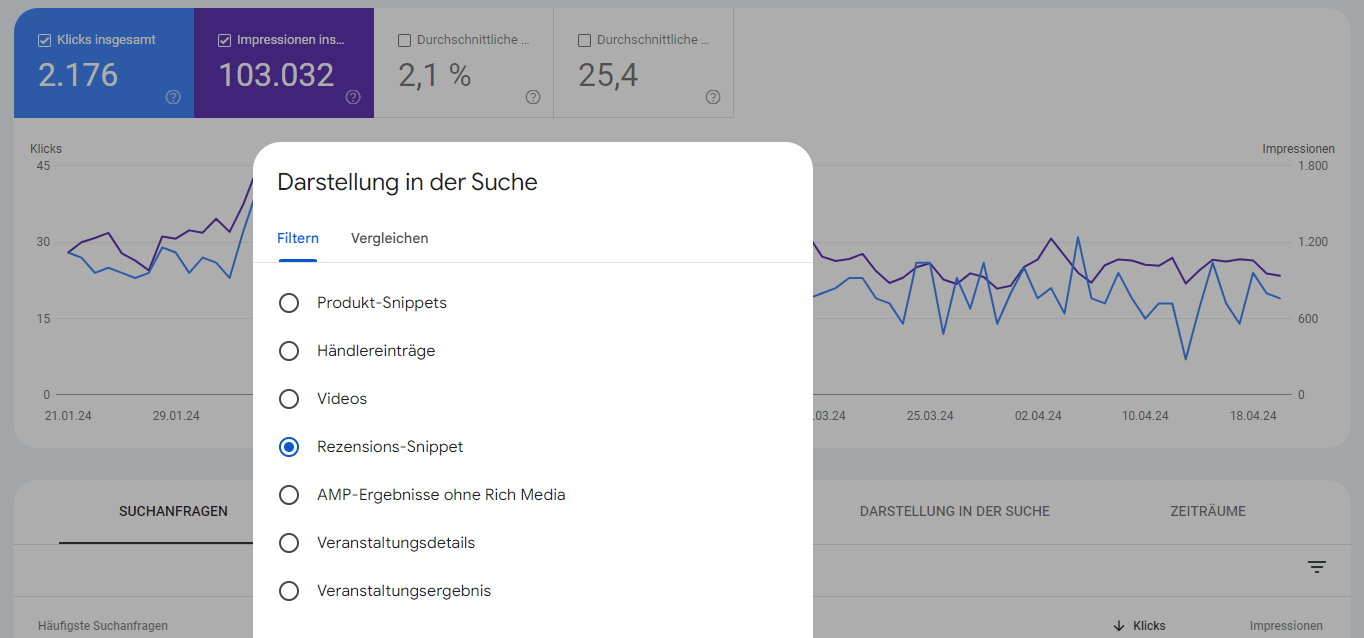Open help for Durchschnittliche Position card
The height and width of the screenshot is (638, 1364).
click(712, 97)
